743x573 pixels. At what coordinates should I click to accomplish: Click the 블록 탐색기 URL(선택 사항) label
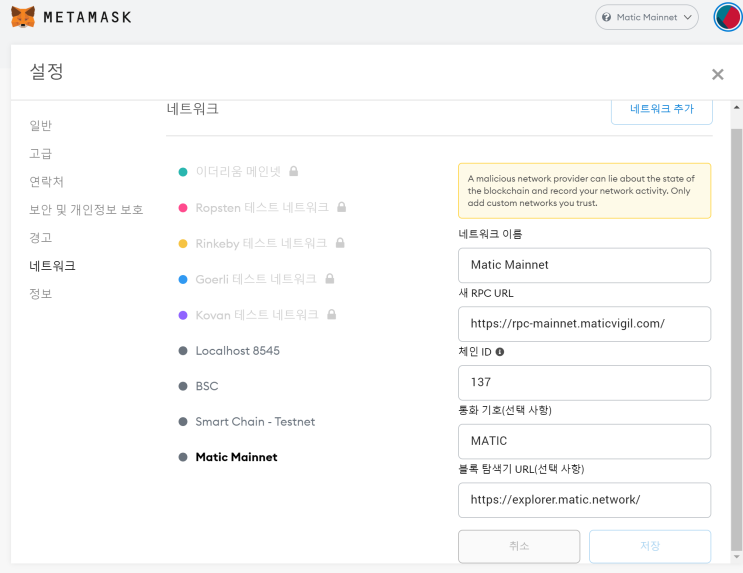(521, 469)
